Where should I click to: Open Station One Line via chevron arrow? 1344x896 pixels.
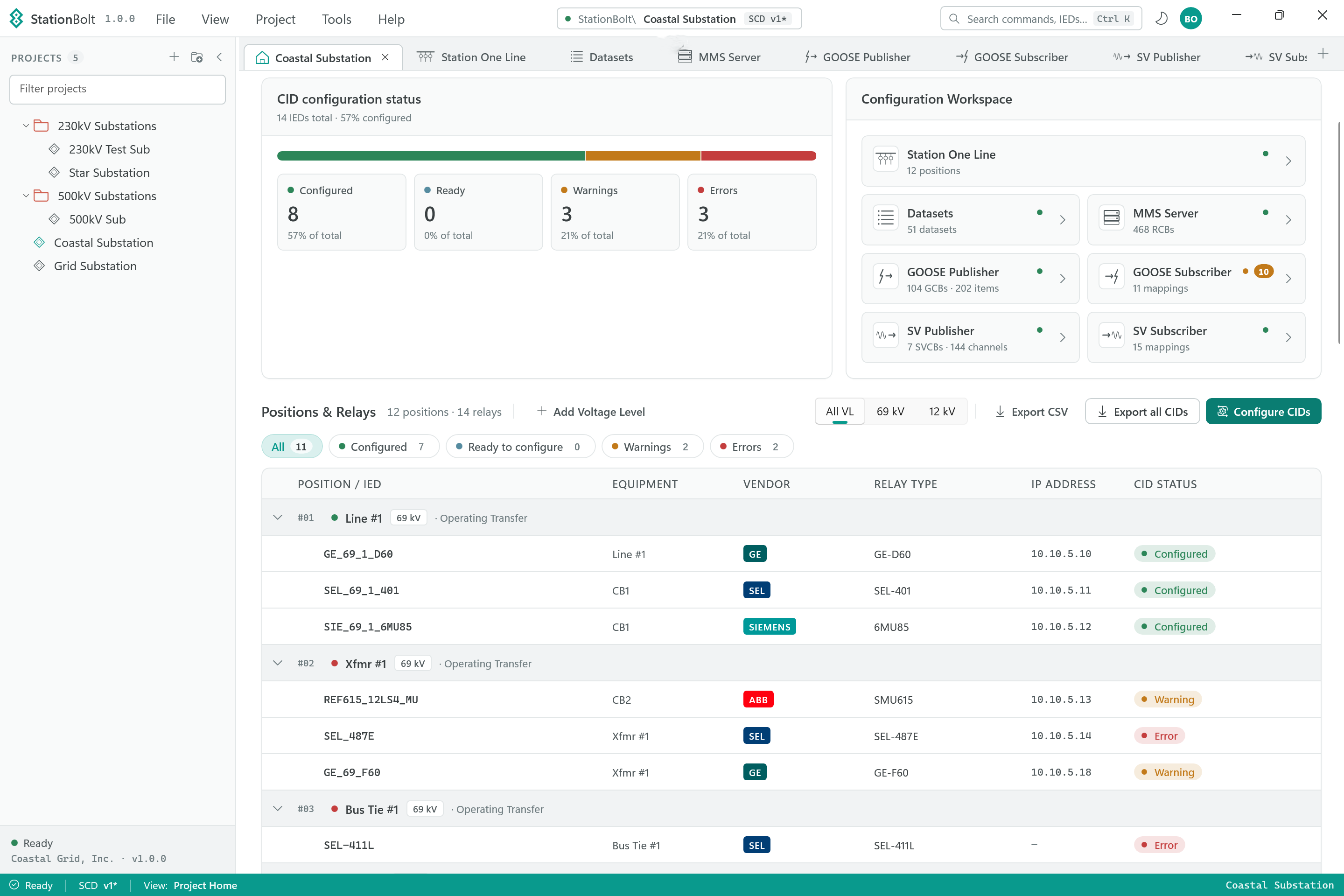[1288, 161]
